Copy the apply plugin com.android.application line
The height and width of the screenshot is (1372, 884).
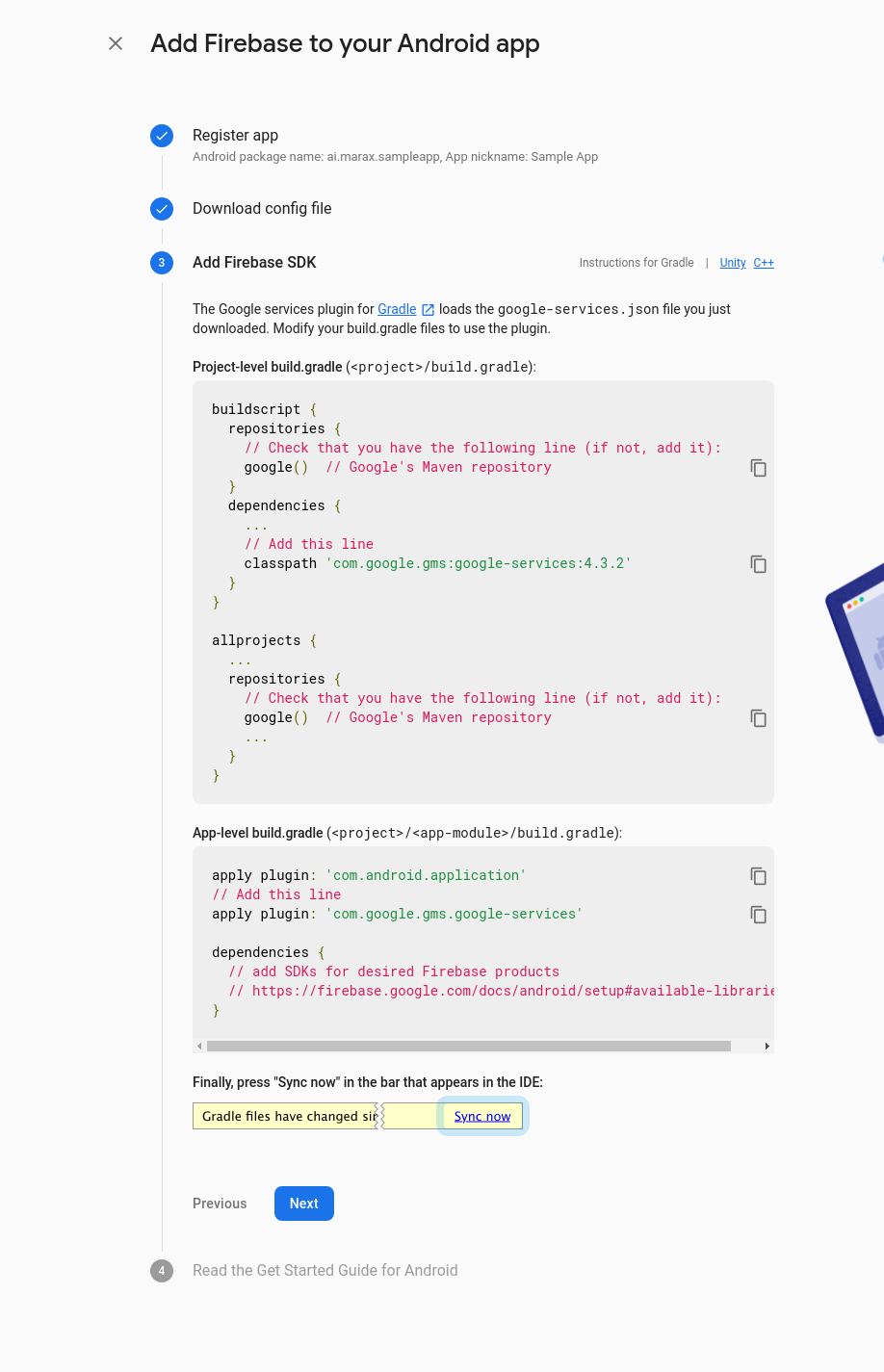[x=759, y=876]
